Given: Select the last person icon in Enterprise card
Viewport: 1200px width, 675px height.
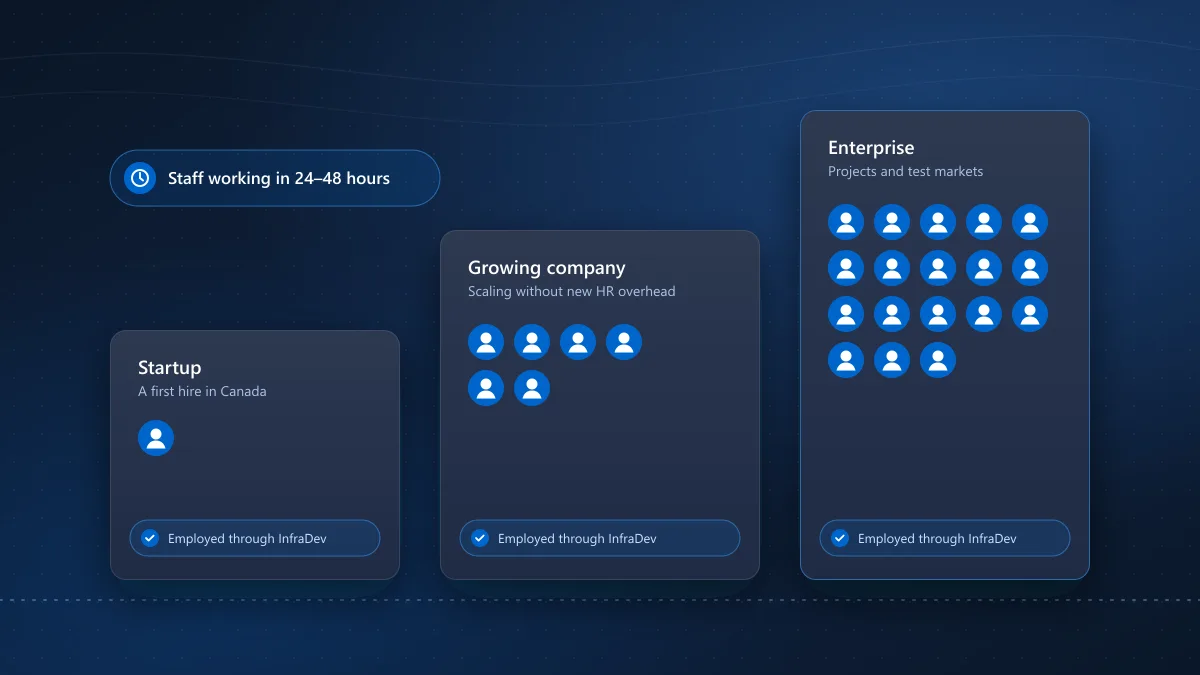Looking at the screenshot, I should coord(938,360).
